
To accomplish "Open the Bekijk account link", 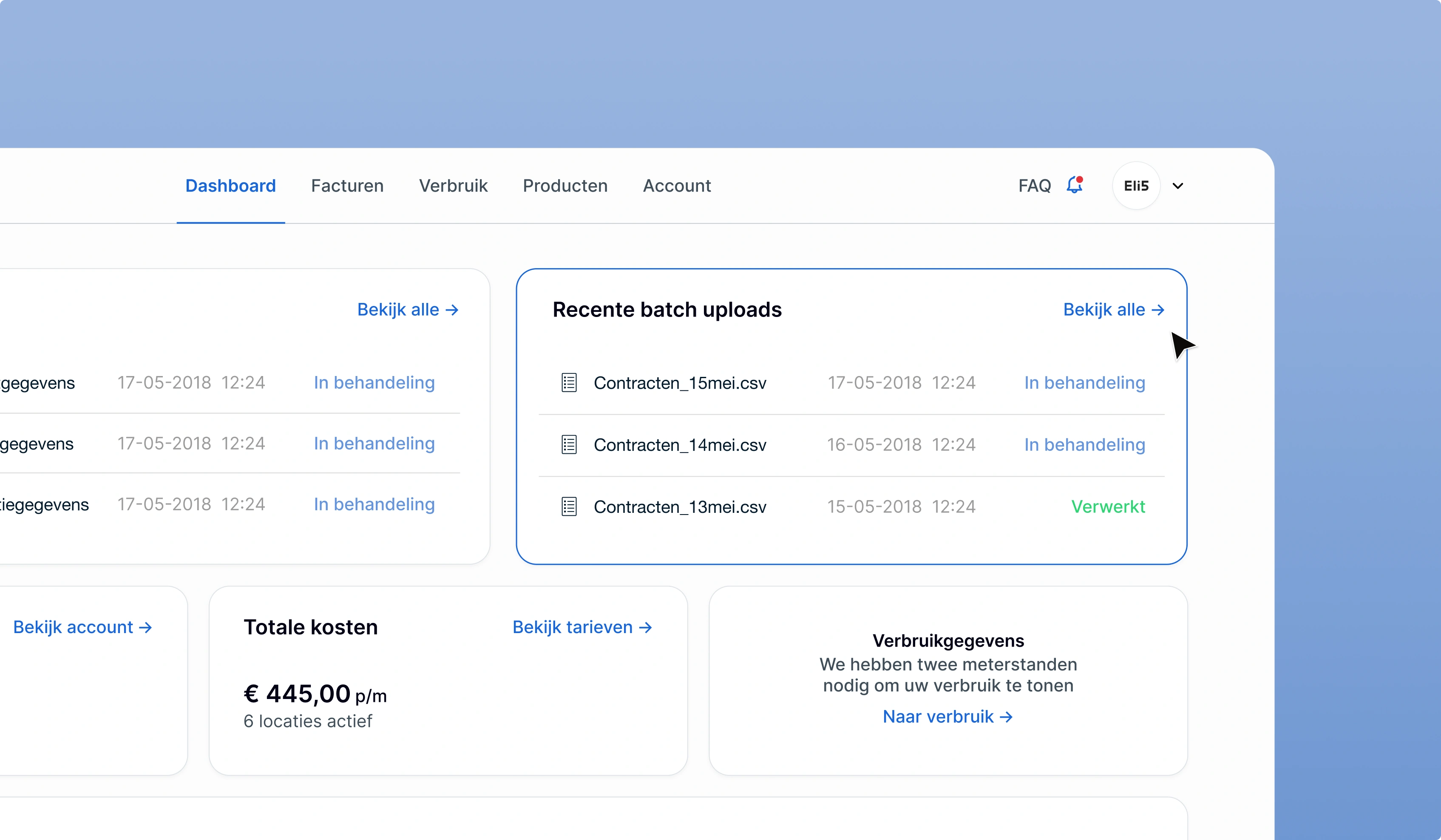I will [82, 628].
